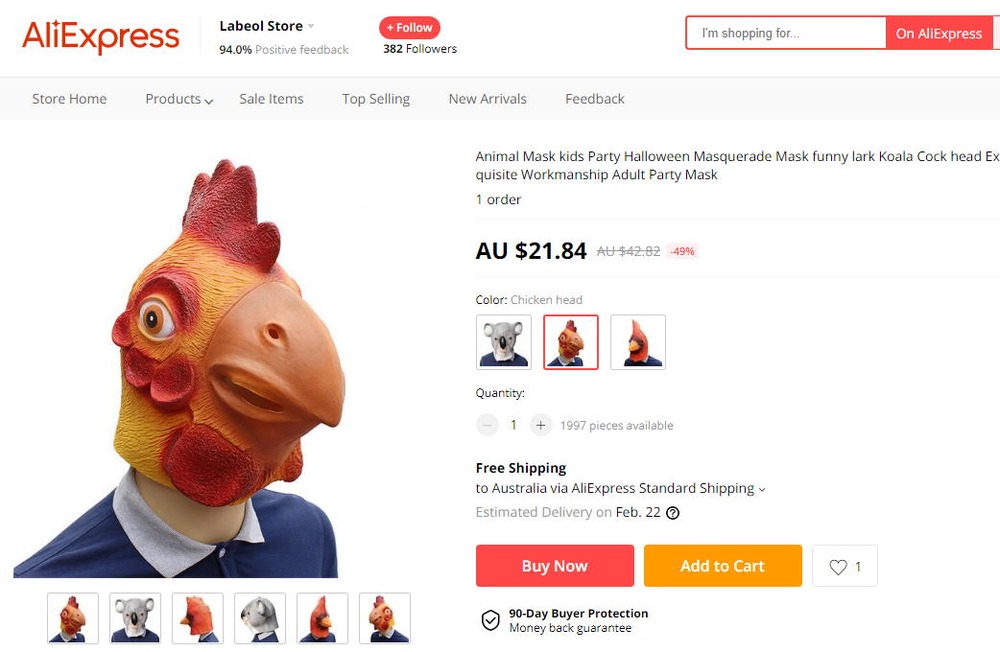
Task: Click the buyer protection shield icon
Action: coord(491,621)
